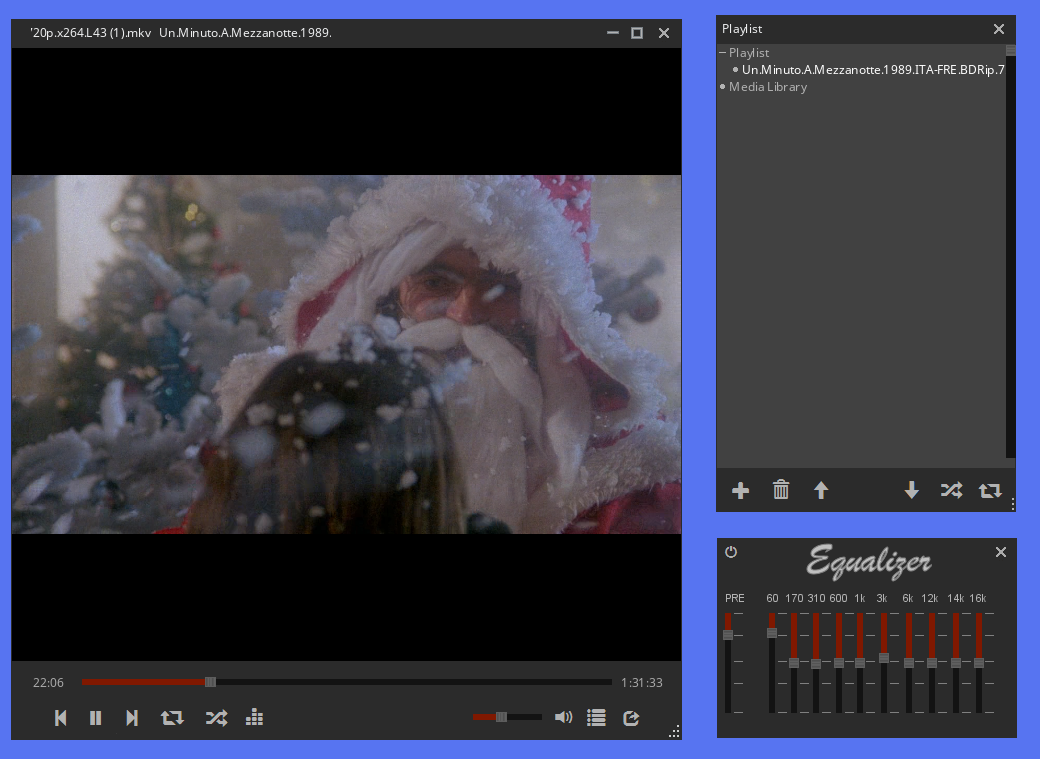Screen dimensions: 1040x759
Task: Toggle repeat in Playlist window
Action: pos(990,490)
